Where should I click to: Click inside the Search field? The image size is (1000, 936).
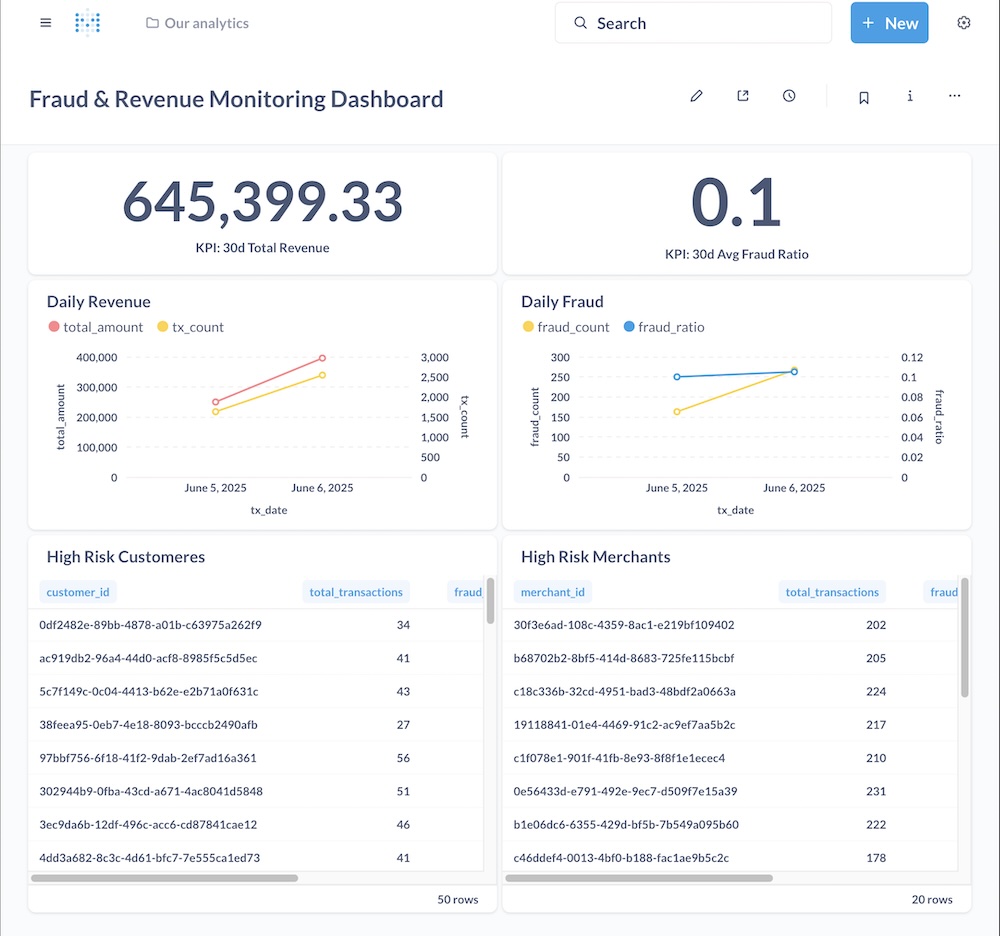pyautogui.click(x=693, y=22)
